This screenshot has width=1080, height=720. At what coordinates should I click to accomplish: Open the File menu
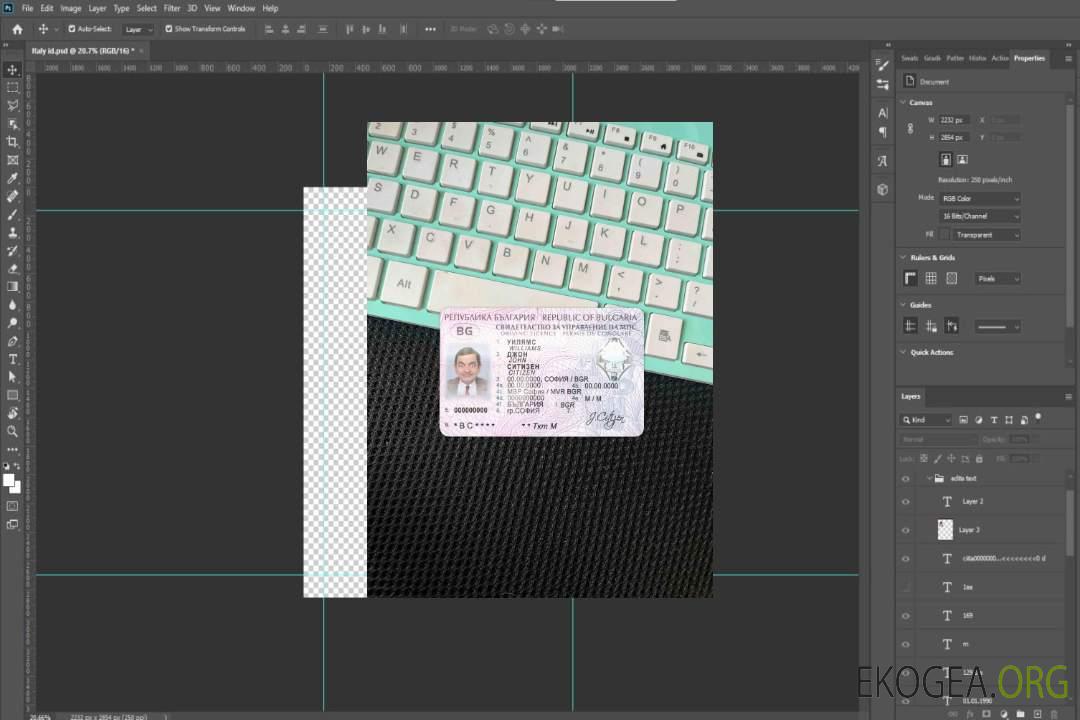pyautogui.click(x=28, y=8)
